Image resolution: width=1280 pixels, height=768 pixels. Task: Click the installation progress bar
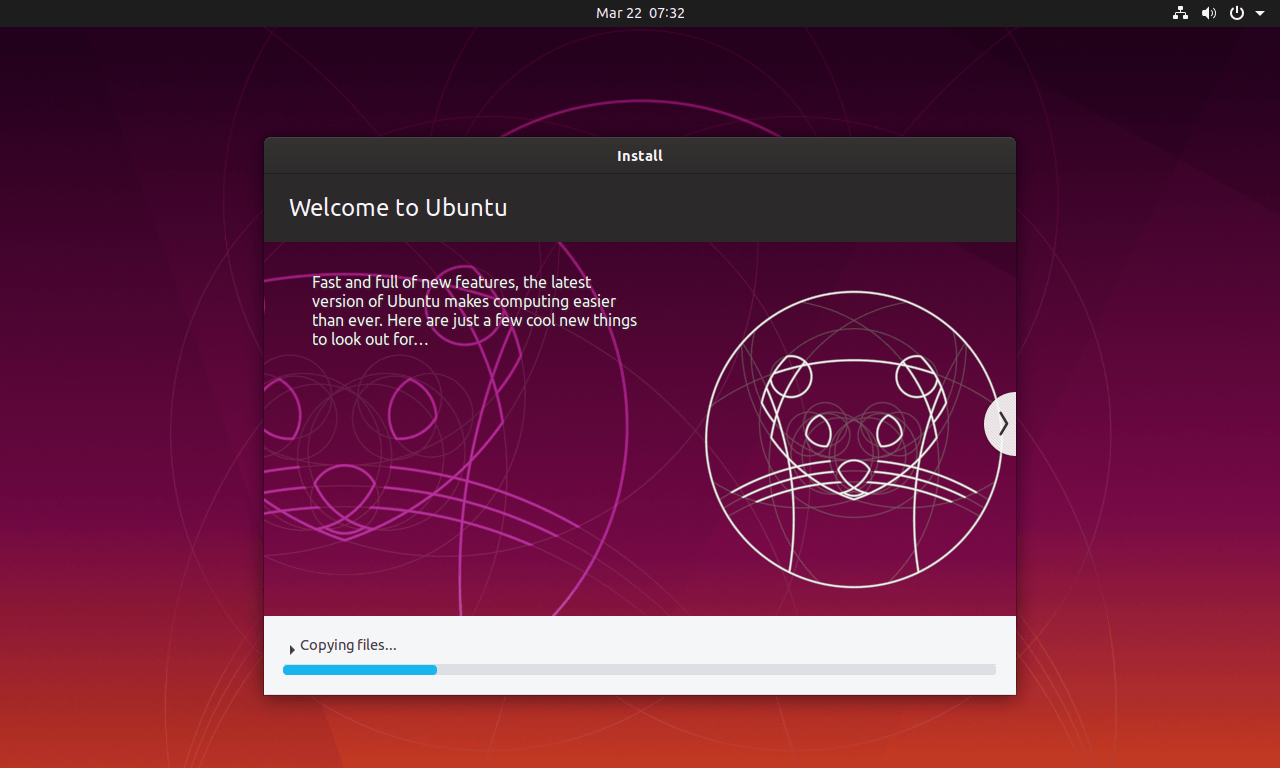(x=639, y=670)
